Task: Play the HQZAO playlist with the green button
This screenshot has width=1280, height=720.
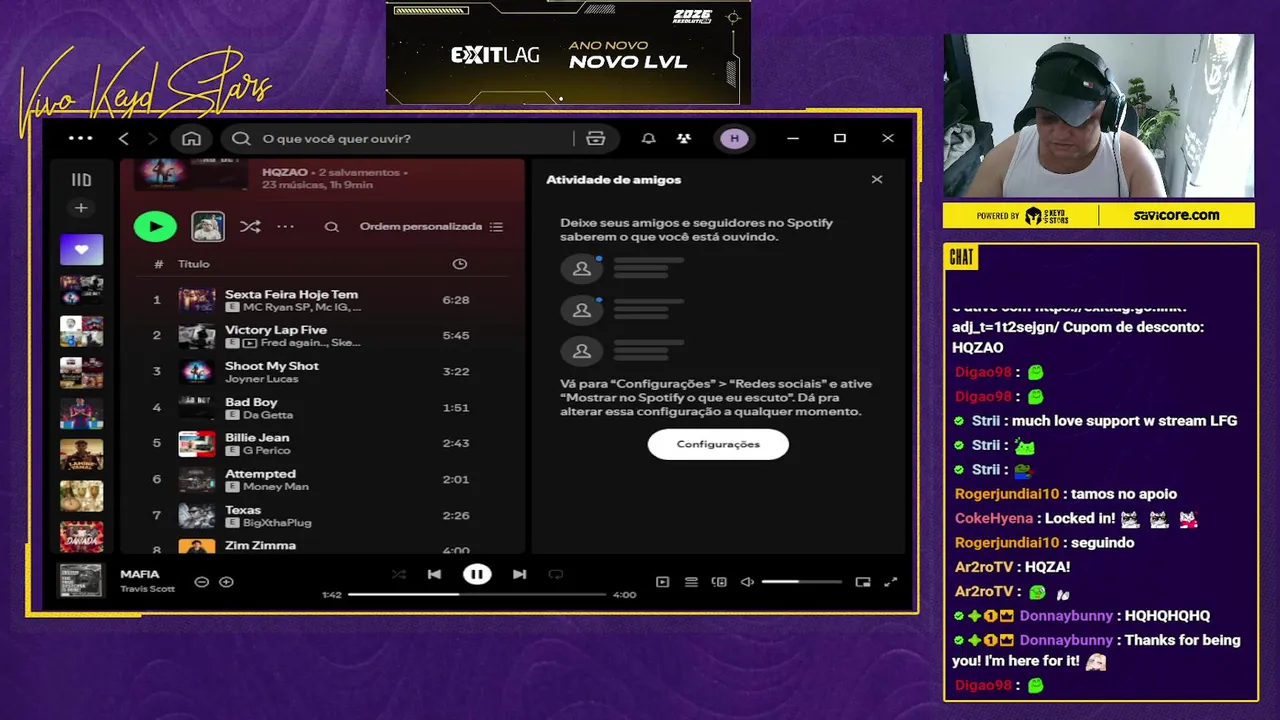Action: click(x=155, y=227)
